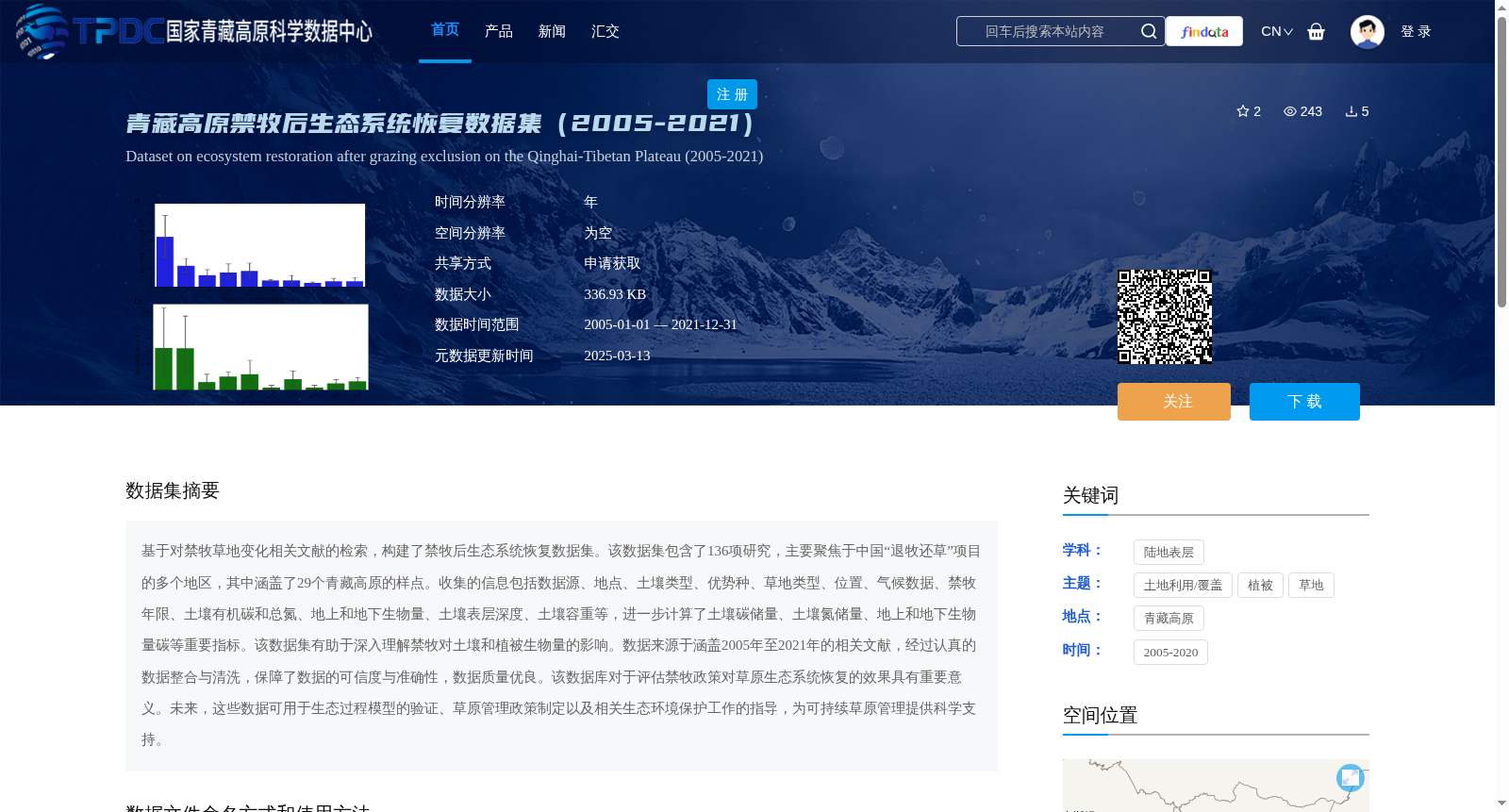Click the dataset QR code image
This screenshot has height=812, width=1509.
tap(1165, 317)
